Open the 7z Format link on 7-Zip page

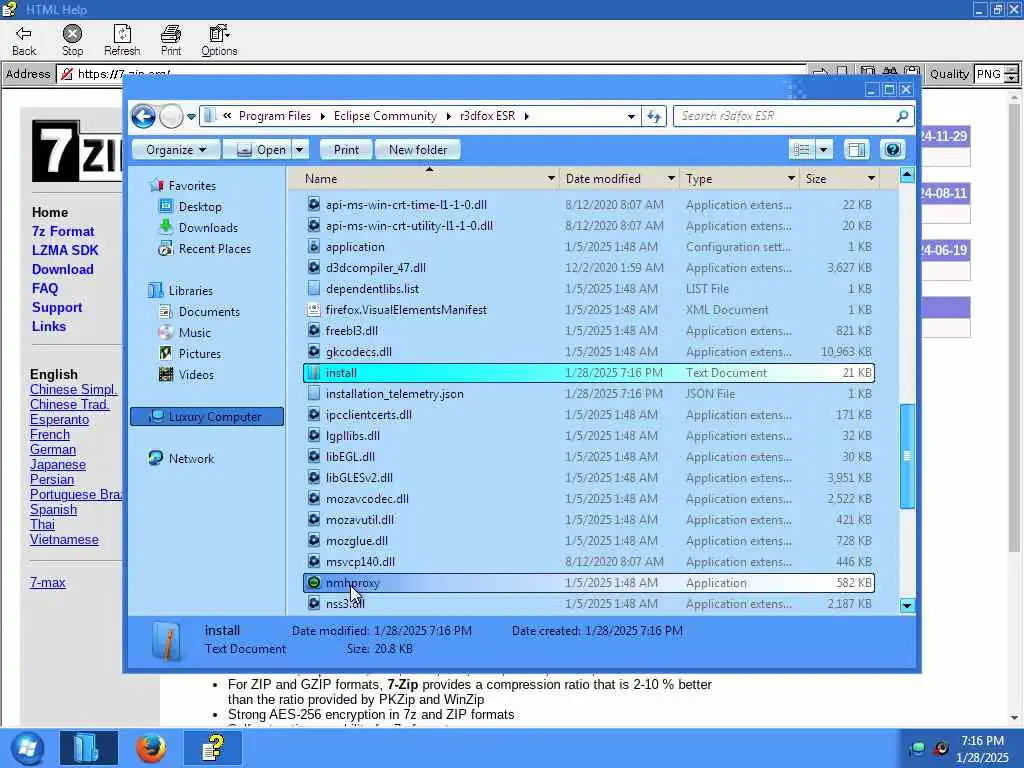point(63,231)
